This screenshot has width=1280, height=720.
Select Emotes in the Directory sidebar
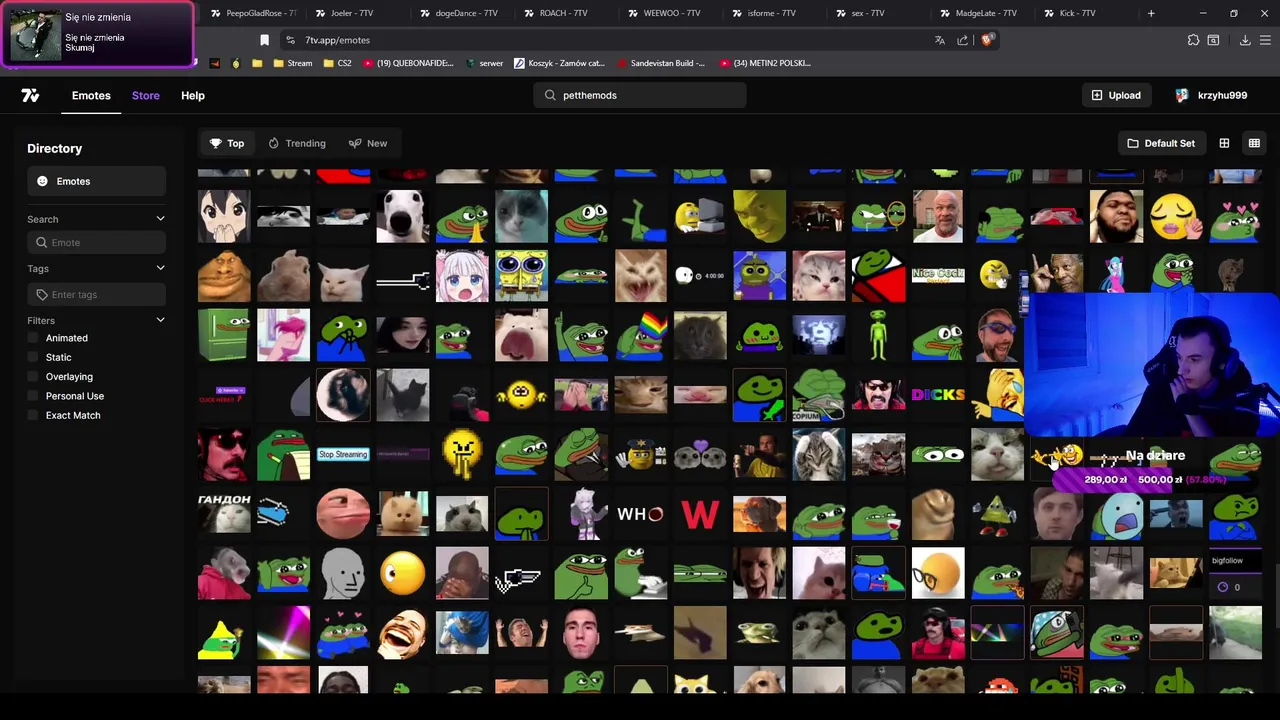pos(96,181)
